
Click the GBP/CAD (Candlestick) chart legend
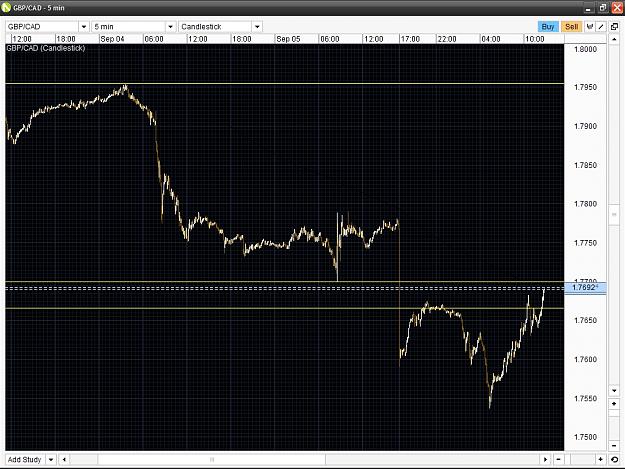pyautogui.click(x=46, y=48)
